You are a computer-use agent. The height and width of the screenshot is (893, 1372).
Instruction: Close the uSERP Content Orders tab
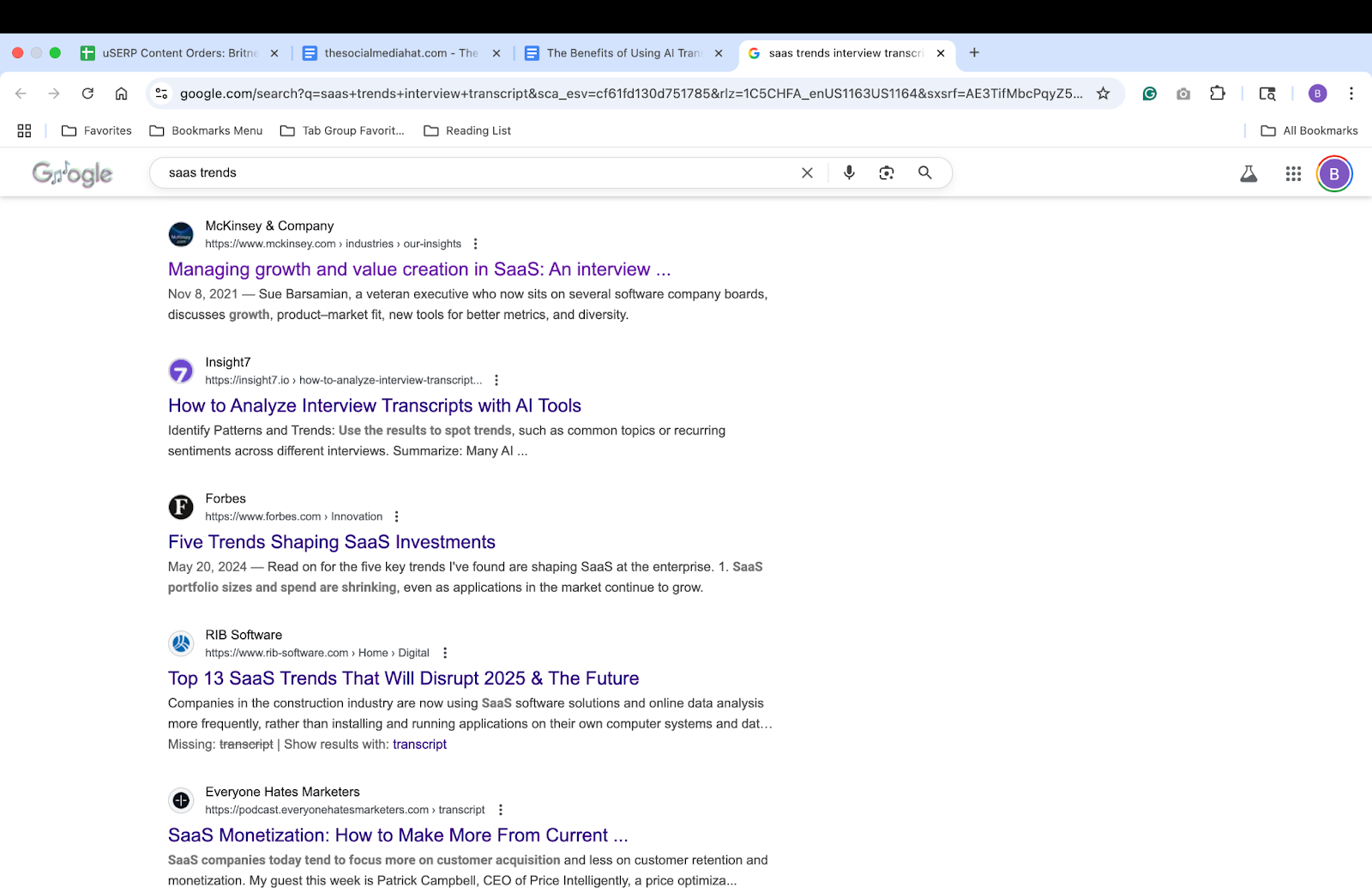tap(274, 53)
